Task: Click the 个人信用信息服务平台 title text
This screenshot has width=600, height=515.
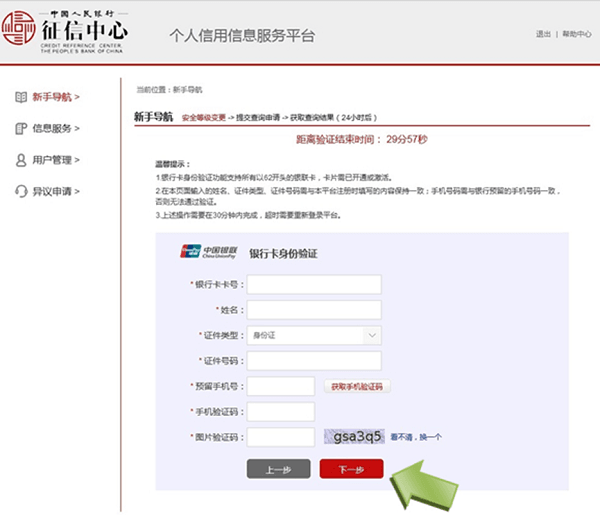Action: (242, 36)
